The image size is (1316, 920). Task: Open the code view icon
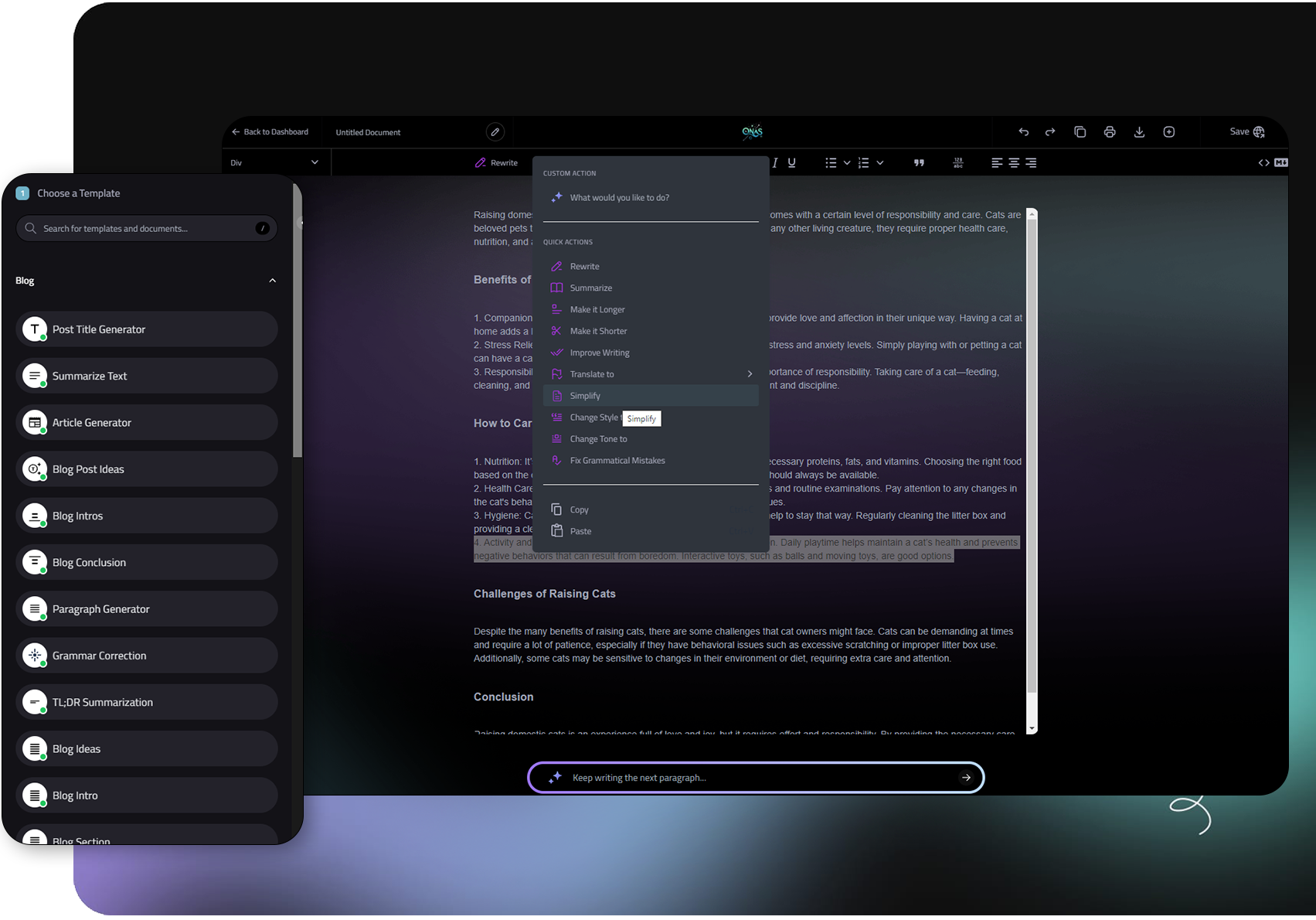pos(1263,162)
